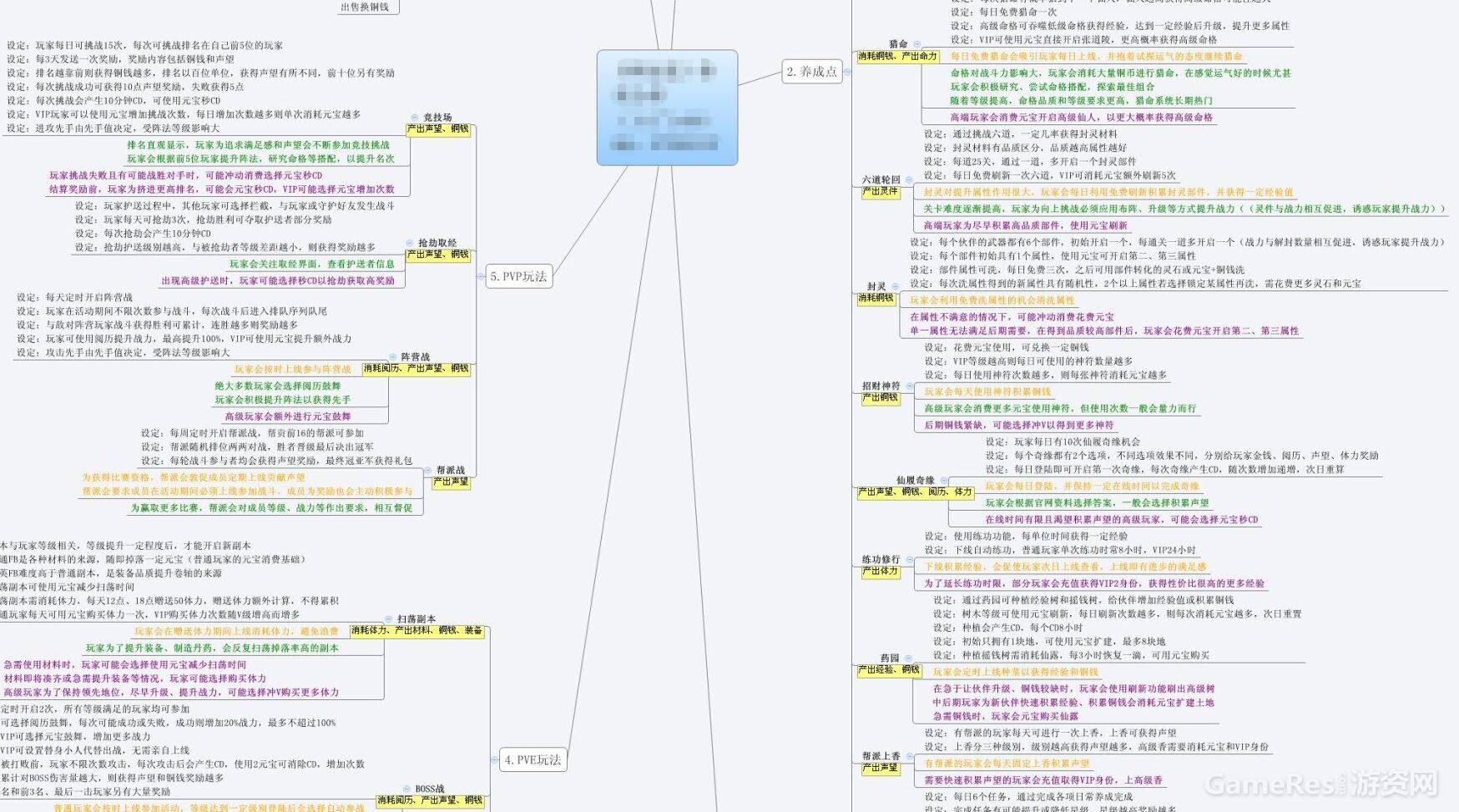This screenshot has height=812, width=1459.
Task: Click yellow label 产出铜钱 under 招财神符
Action: pos(880,398)
